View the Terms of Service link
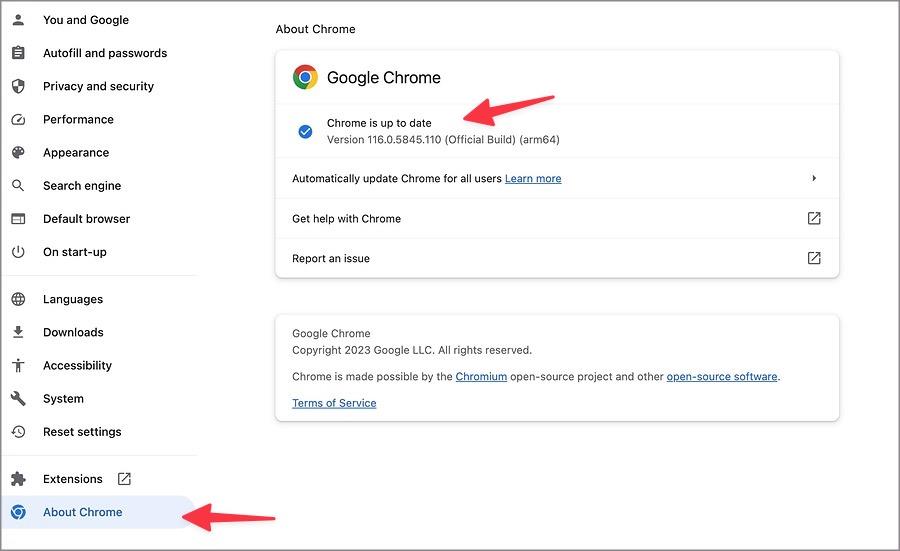This screenshot has width=900, height=551. 334,403
